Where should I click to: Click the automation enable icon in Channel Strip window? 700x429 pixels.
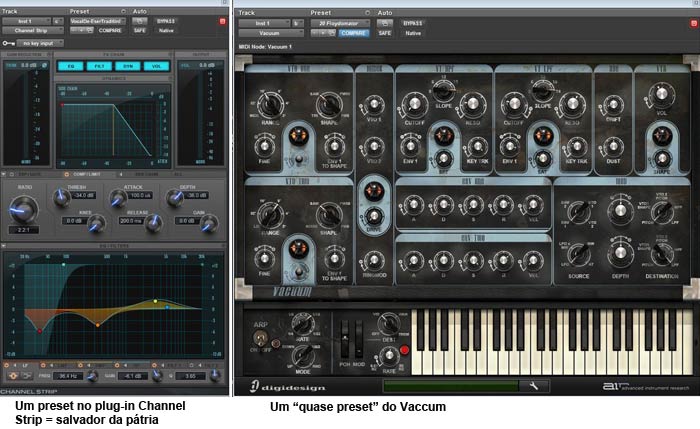pos(140,21)
